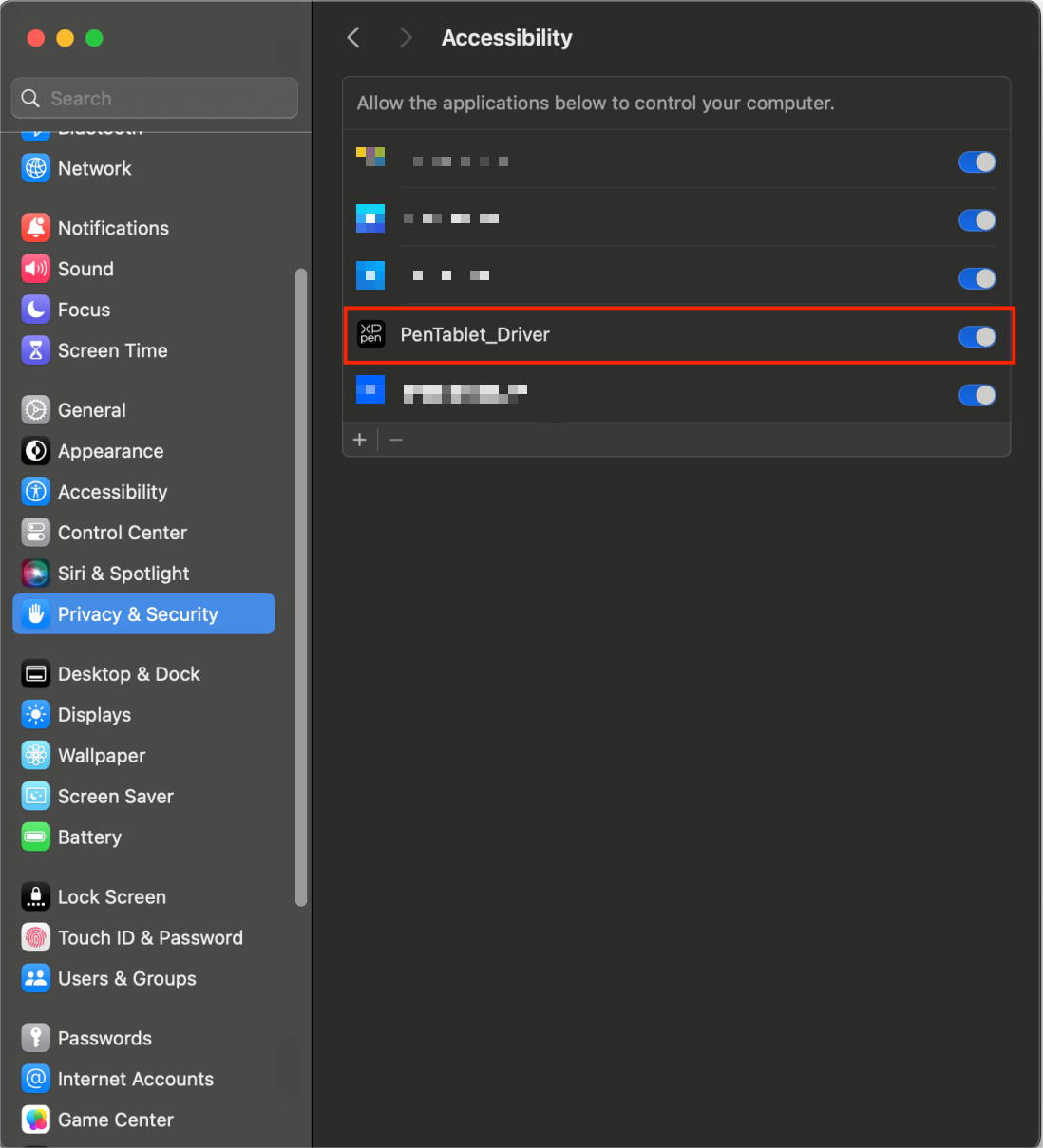
Task: Go back using the left chevron
Action: click(354, 38)
